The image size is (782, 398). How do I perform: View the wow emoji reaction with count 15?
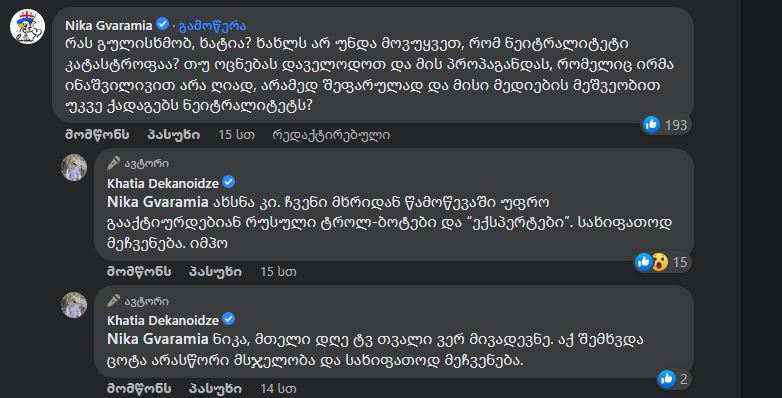coord(660,262)
